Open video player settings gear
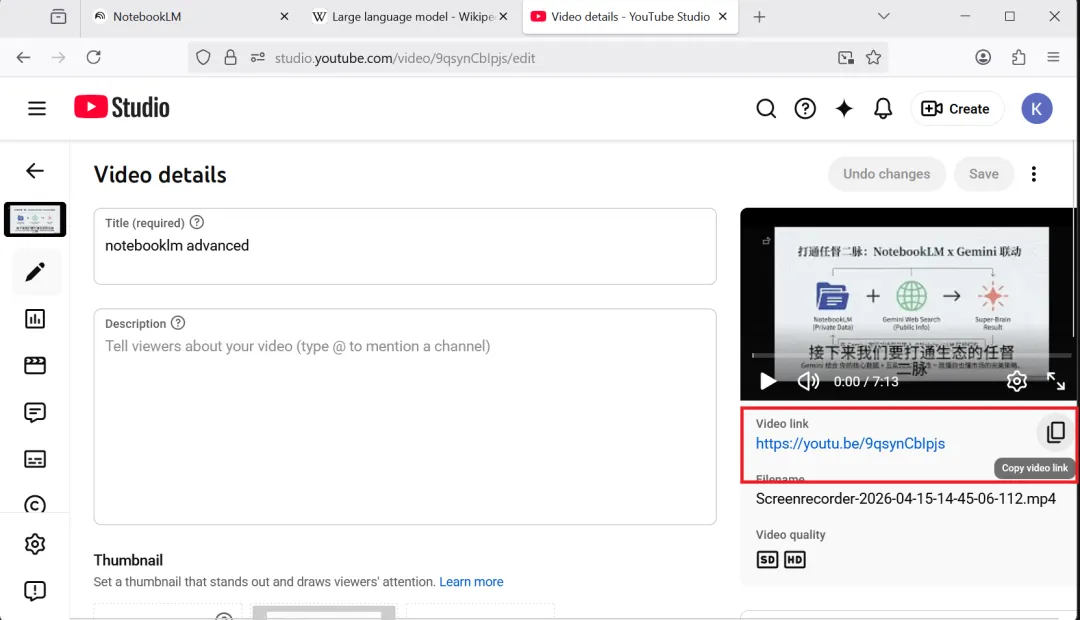 point(1017,381)
